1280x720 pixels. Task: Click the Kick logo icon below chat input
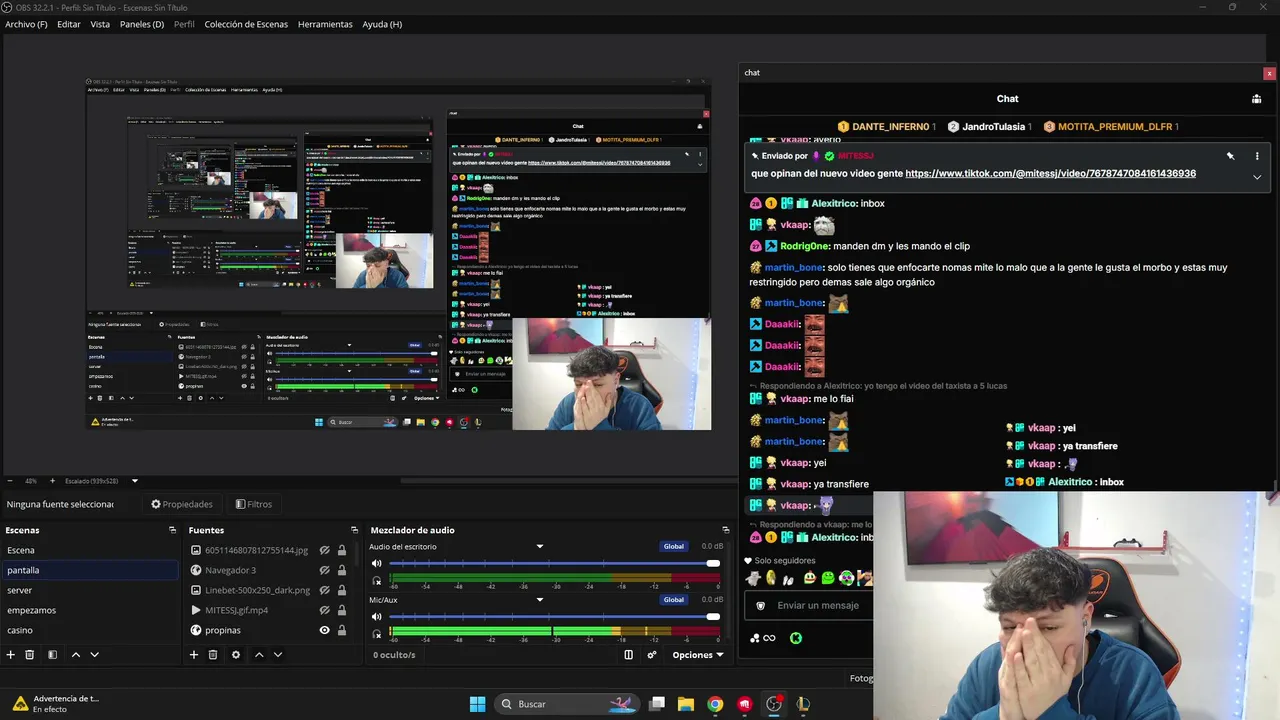click(x=796, y=638)
